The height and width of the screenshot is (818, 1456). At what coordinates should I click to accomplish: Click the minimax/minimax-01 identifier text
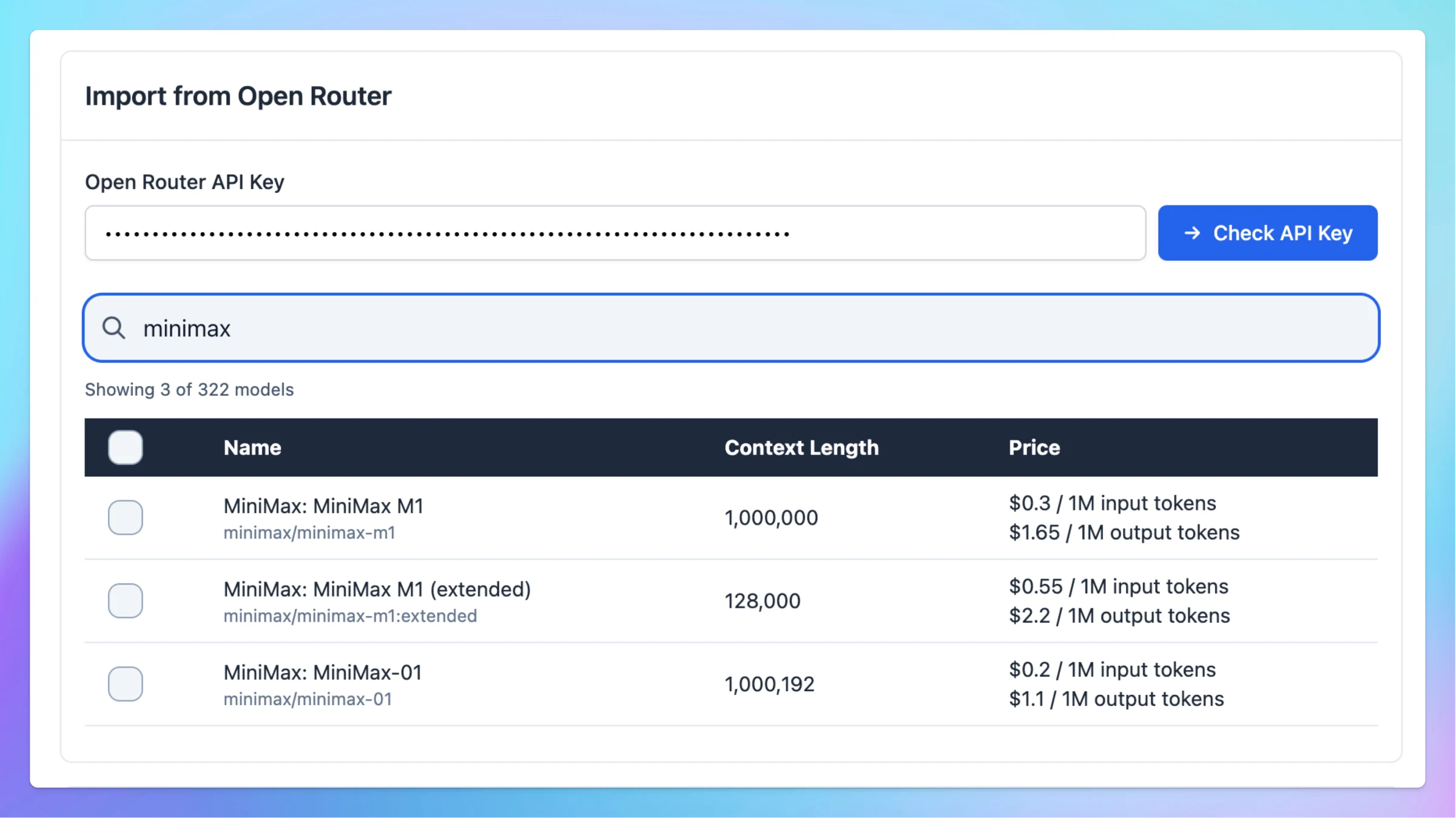[308, 699]
